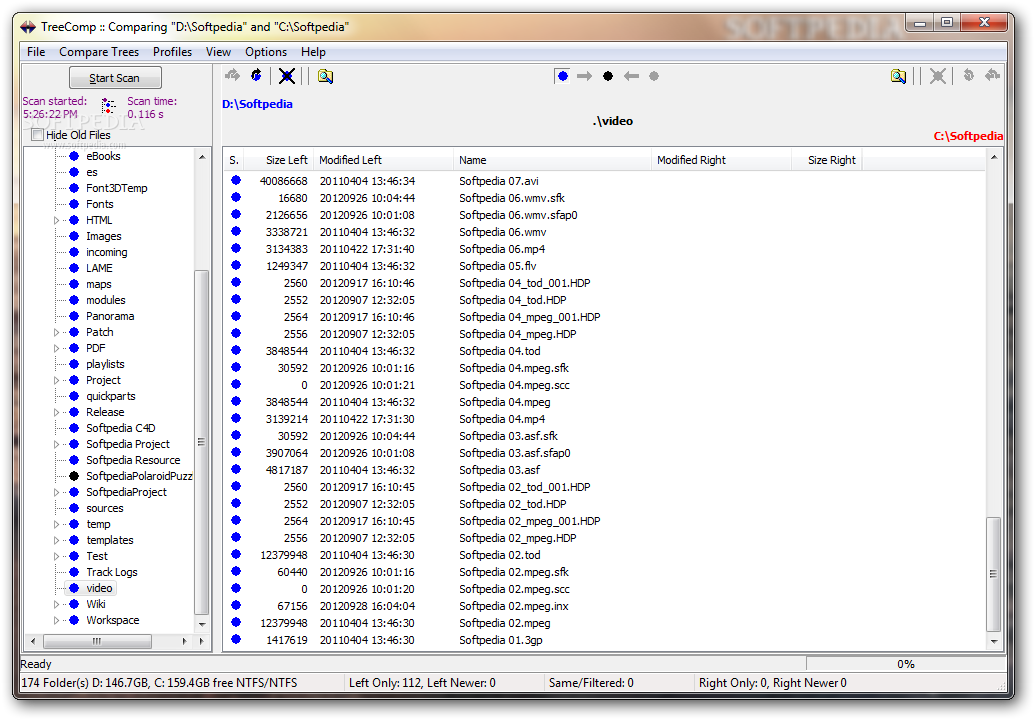
Task: Click the blue status dot of Softpedia 04.tod
Action: pyautogui.click(x=236, y=350)
